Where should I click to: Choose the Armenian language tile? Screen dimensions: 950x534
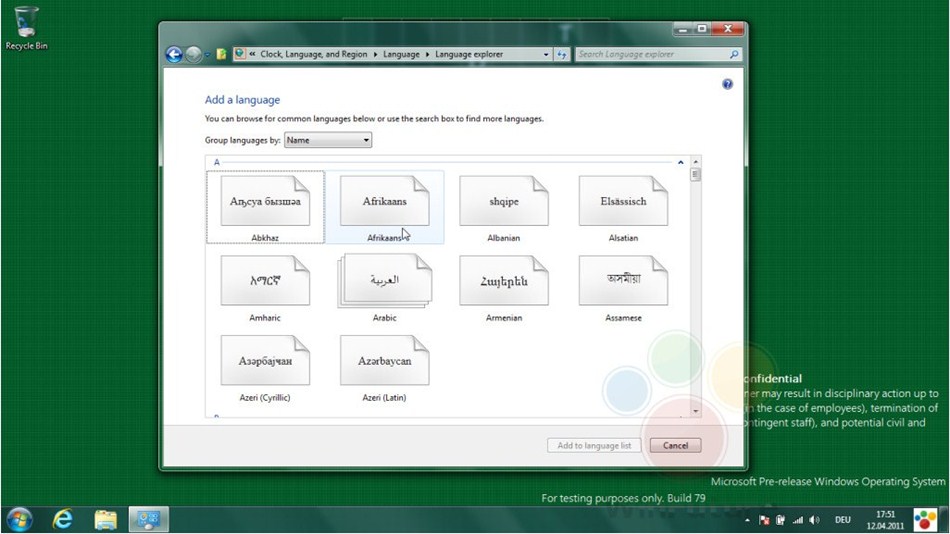click(504, 287)
